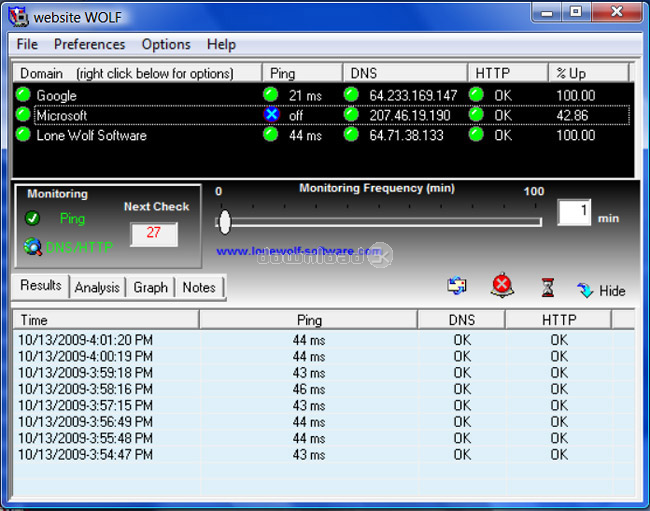Select the result row 10/13/2009-3:54:47 PM
Viewport: 650px width, 511px height.
pos(323,455)
